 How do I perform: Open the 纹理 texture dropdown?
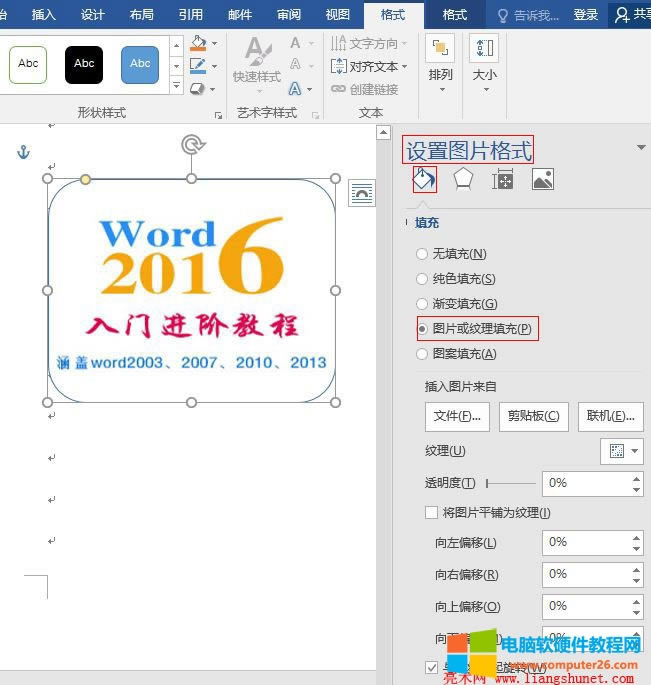620,451
